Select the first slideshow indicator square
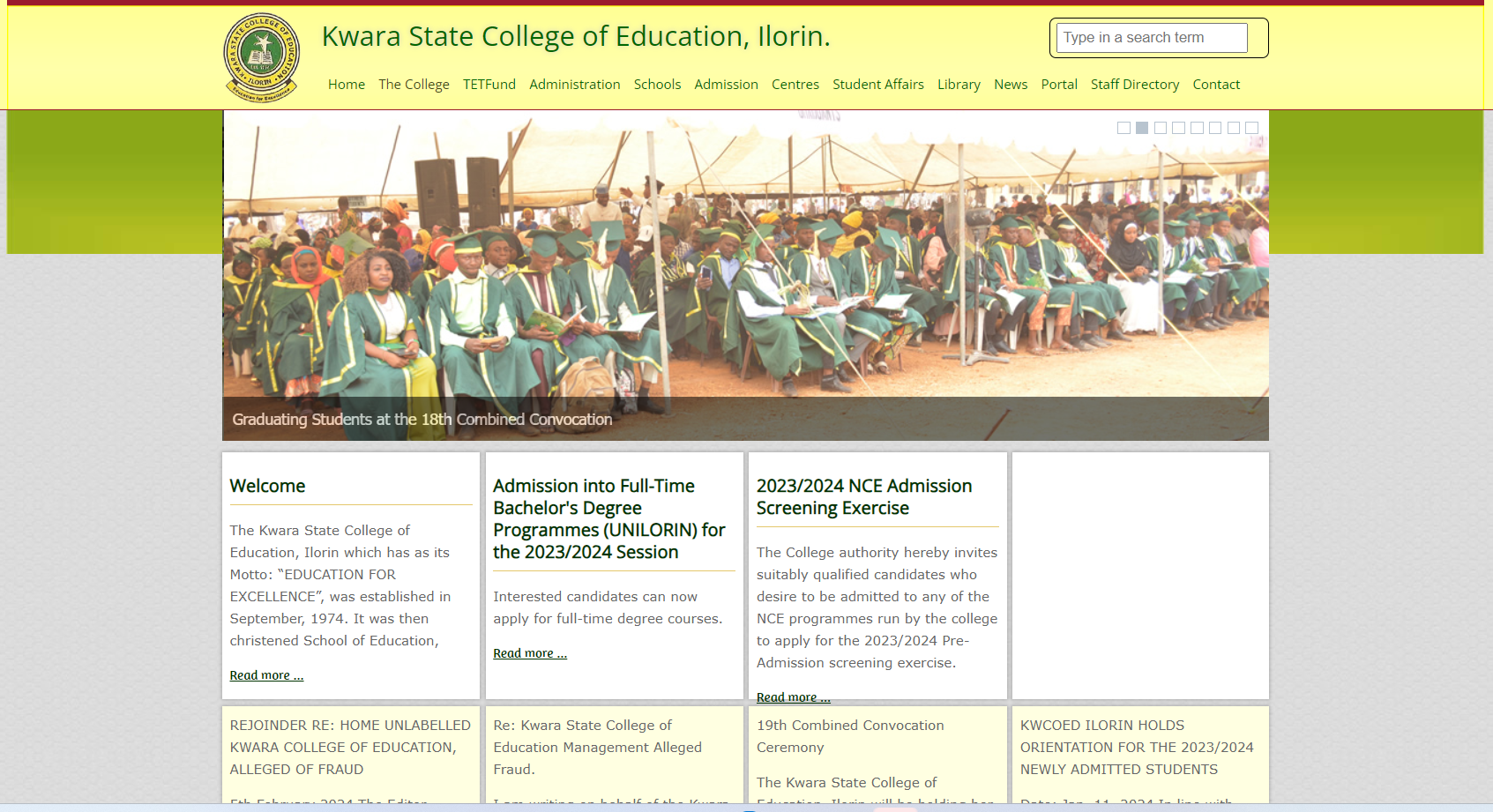This screenshot has width=1493, height=812. point(1123,128)
